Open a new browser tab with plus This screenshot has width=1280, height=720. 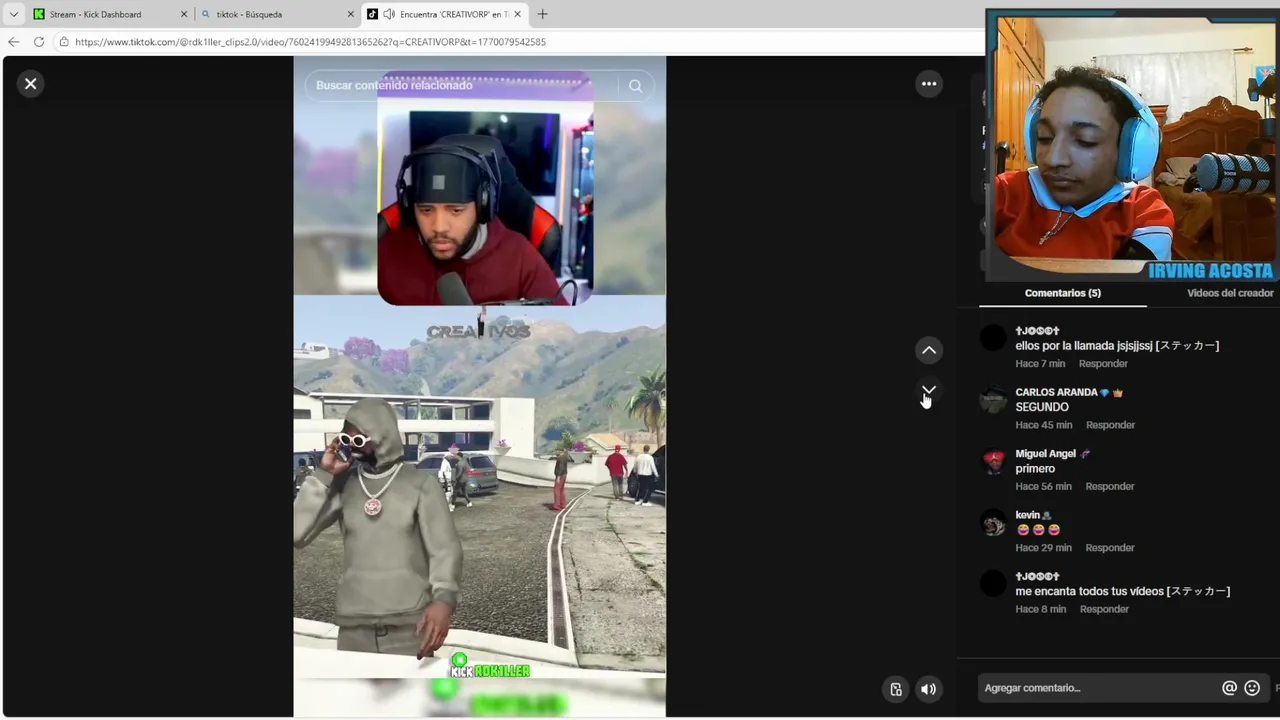(543, 14)
